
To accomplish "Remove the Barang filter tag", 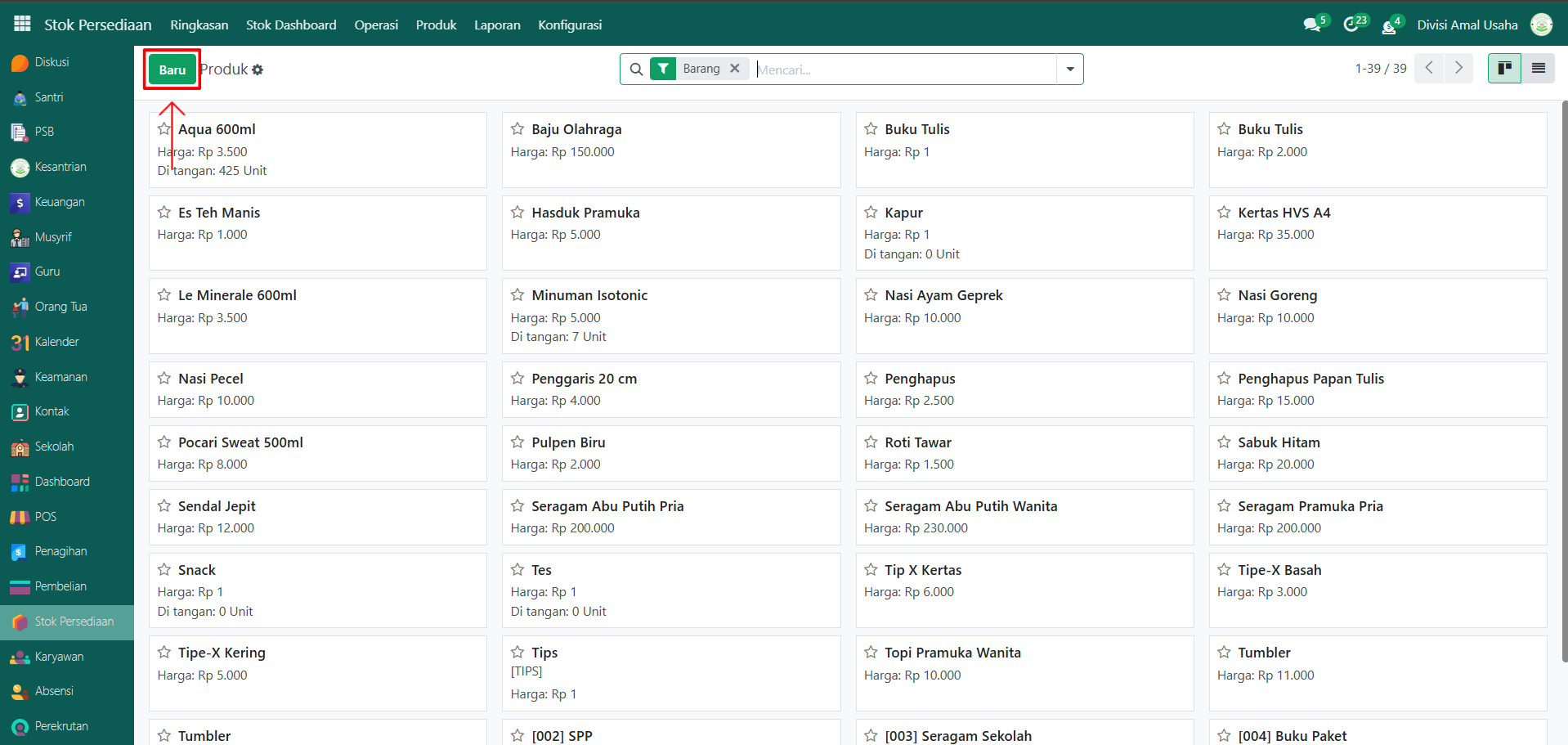I will pyautogui.click(x=735, y=69).
